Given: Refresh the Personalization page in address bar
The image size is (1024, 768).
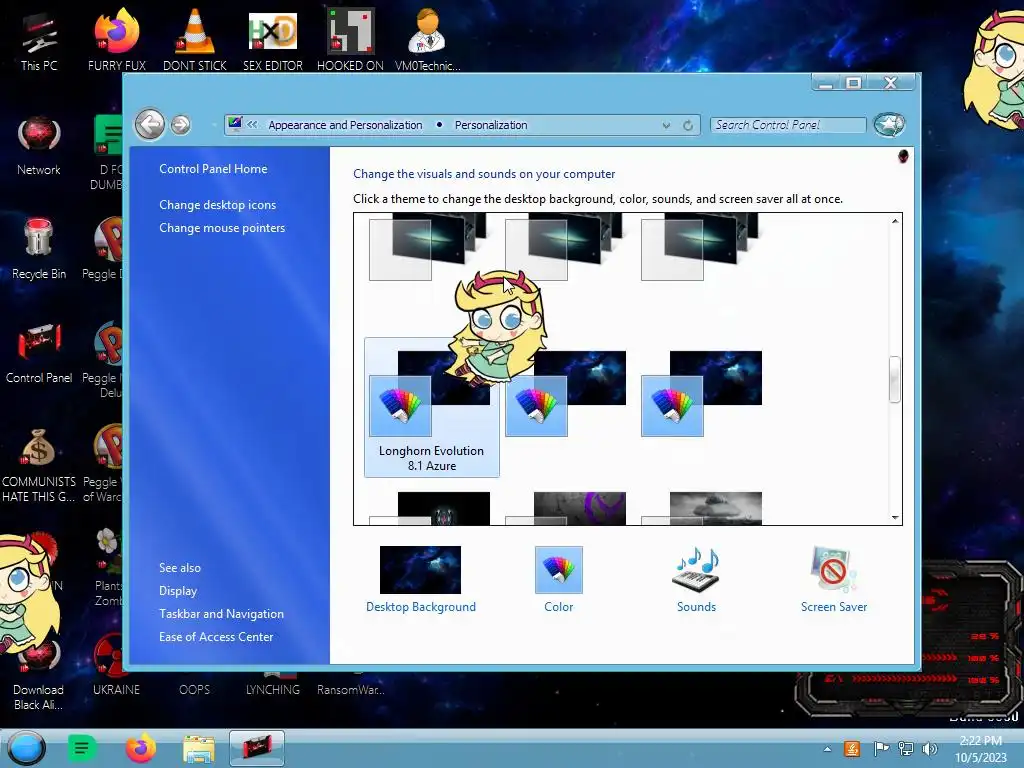Looking at the screenshot, I should click(688, 125).
